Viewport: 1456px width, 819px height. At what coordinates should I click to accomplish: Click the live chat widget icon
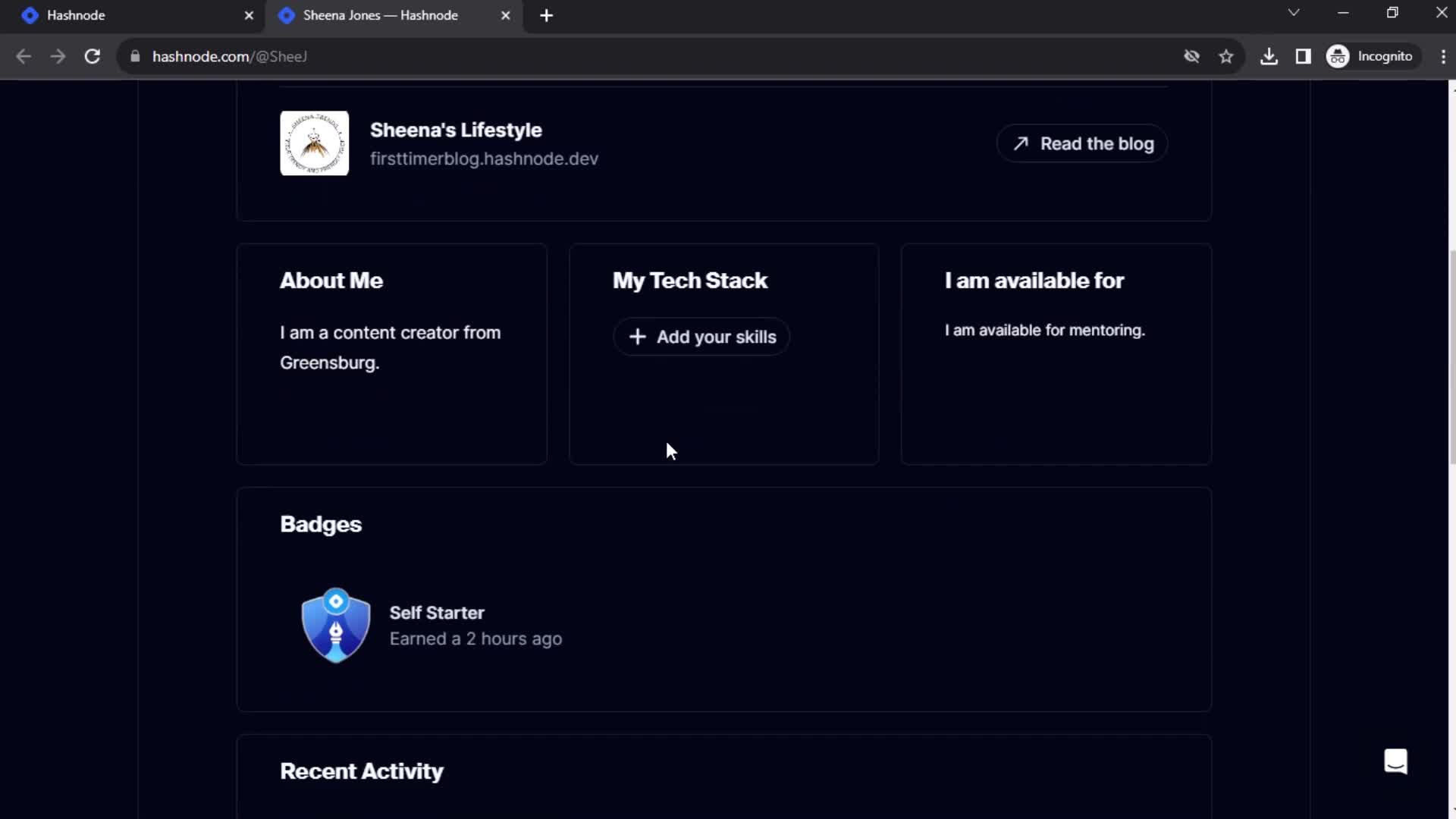1395,762
